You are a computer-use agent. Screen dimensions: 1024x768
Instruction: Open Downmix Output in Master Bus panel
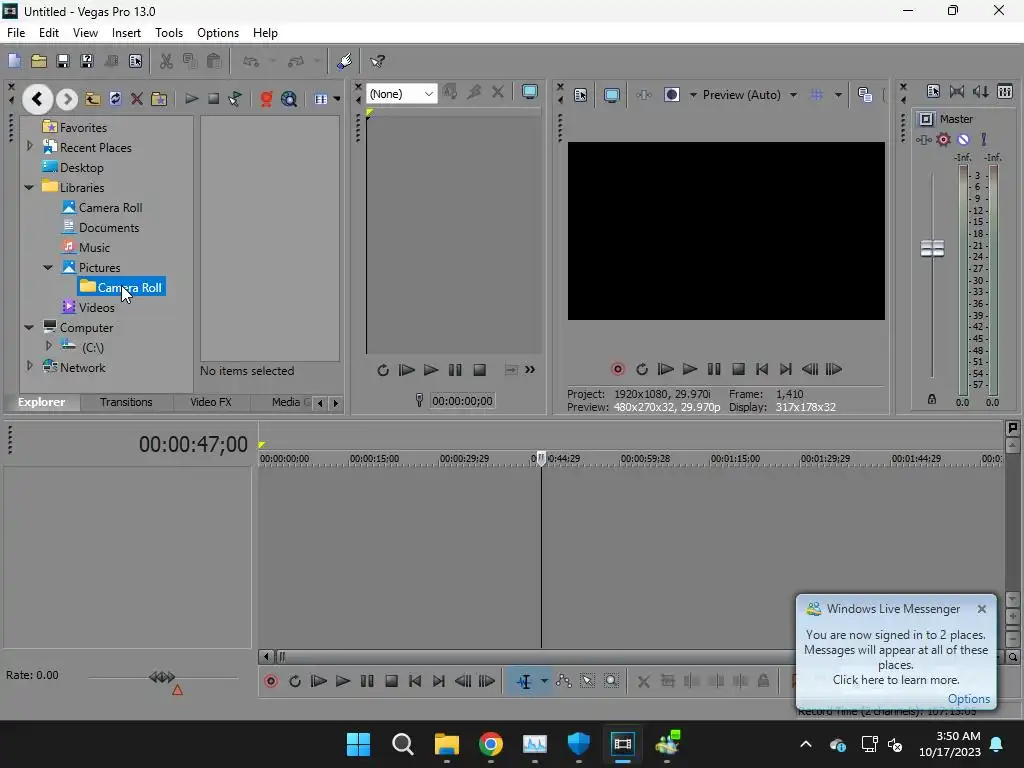click(957, 91)
